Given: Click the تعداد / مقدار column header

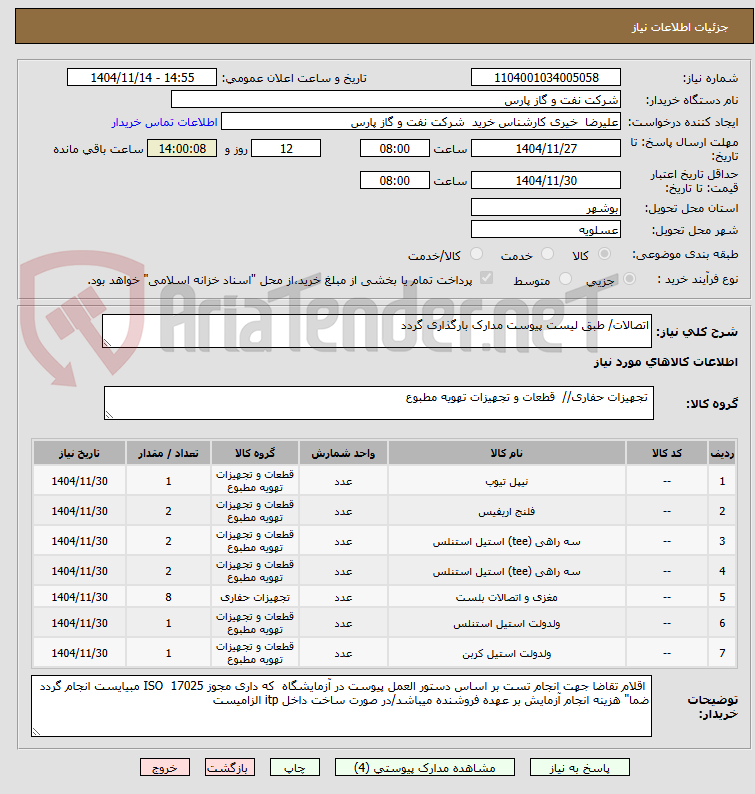Looking at the screenshot, I should tap(168, 453).
